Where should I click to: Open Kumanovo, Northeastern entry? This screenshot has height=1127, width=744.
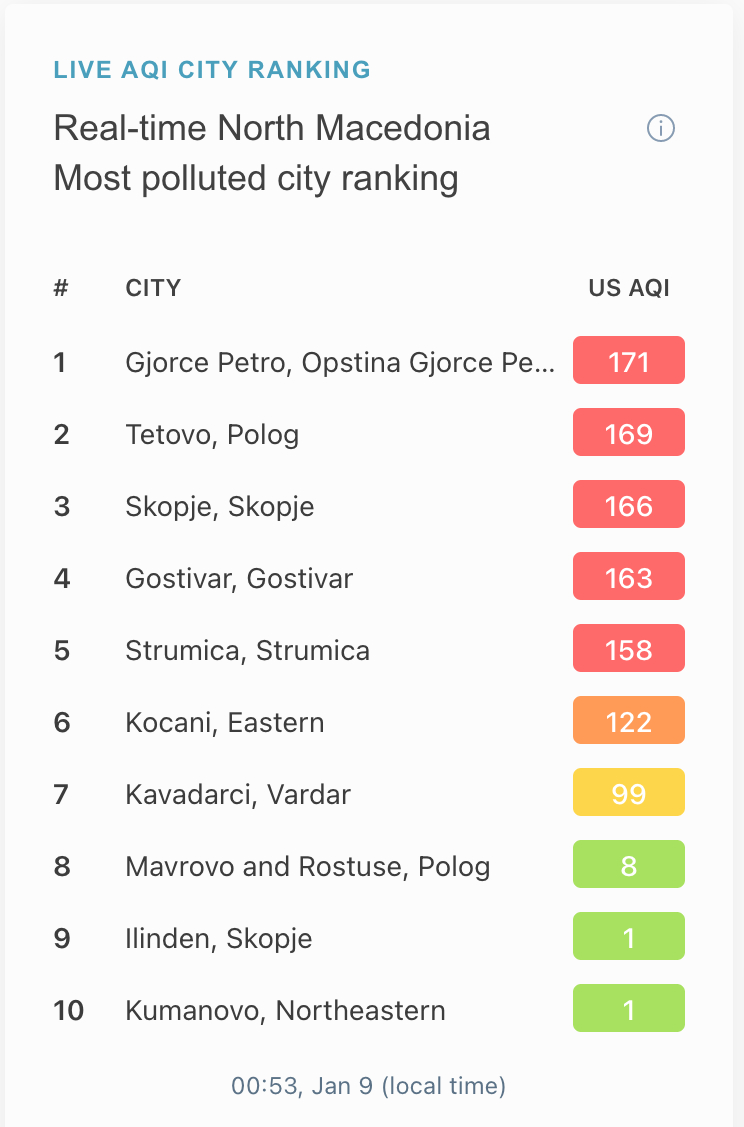285,1010
